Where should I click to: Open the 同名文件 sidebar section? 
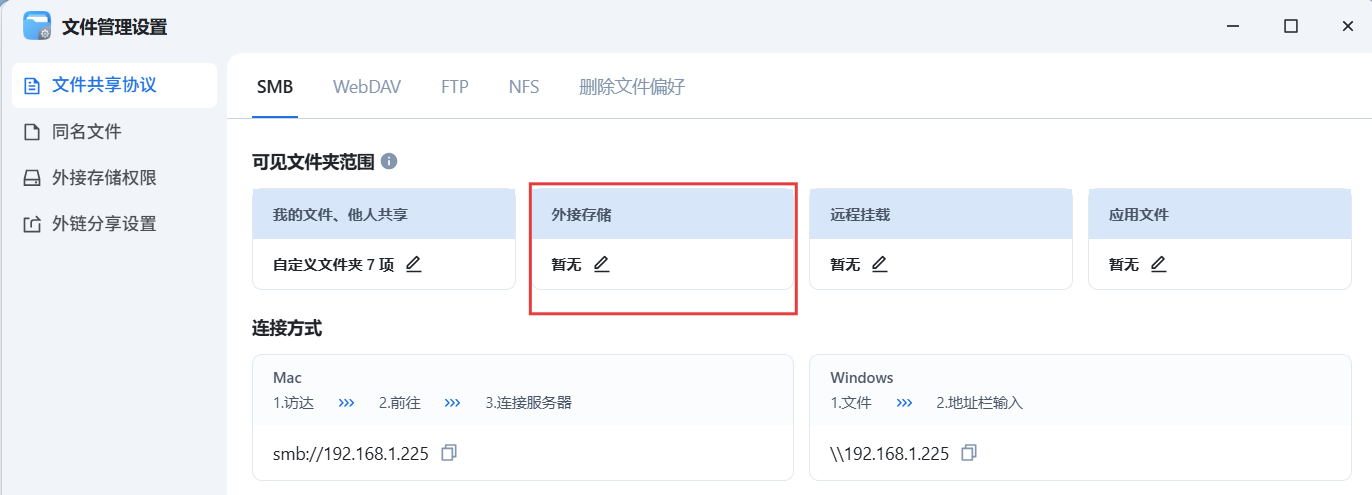tap(114, 131)
